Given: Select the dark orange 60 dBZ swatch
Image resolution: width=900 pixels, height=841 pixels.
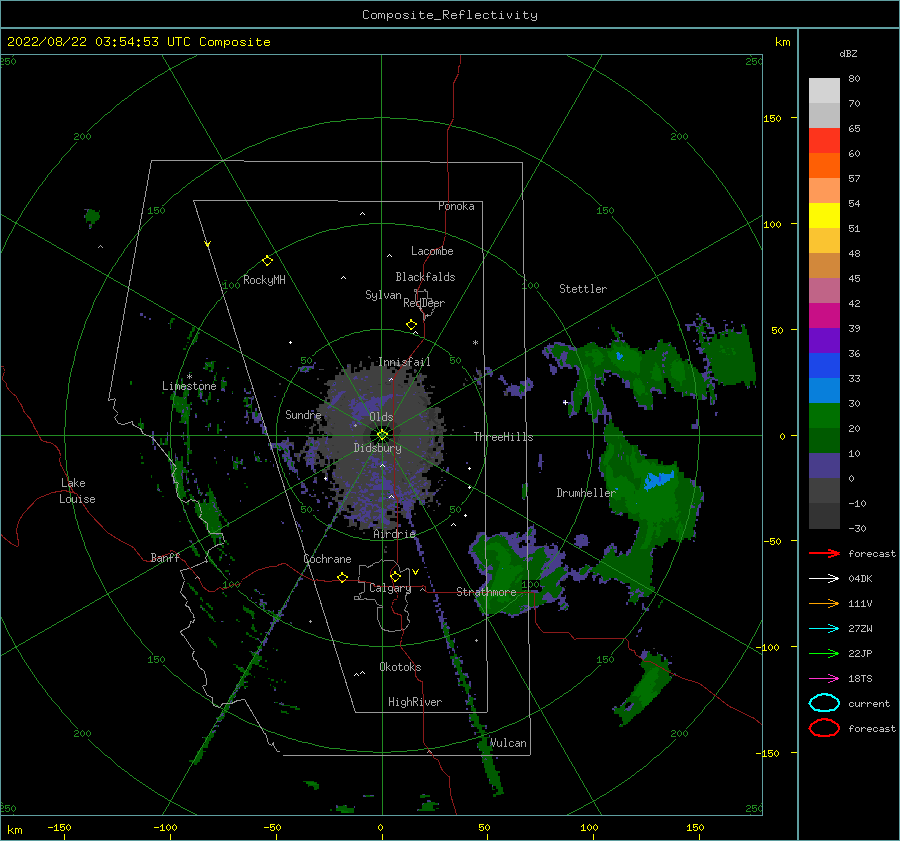Looking at the screenshot, I should [824, 166].
